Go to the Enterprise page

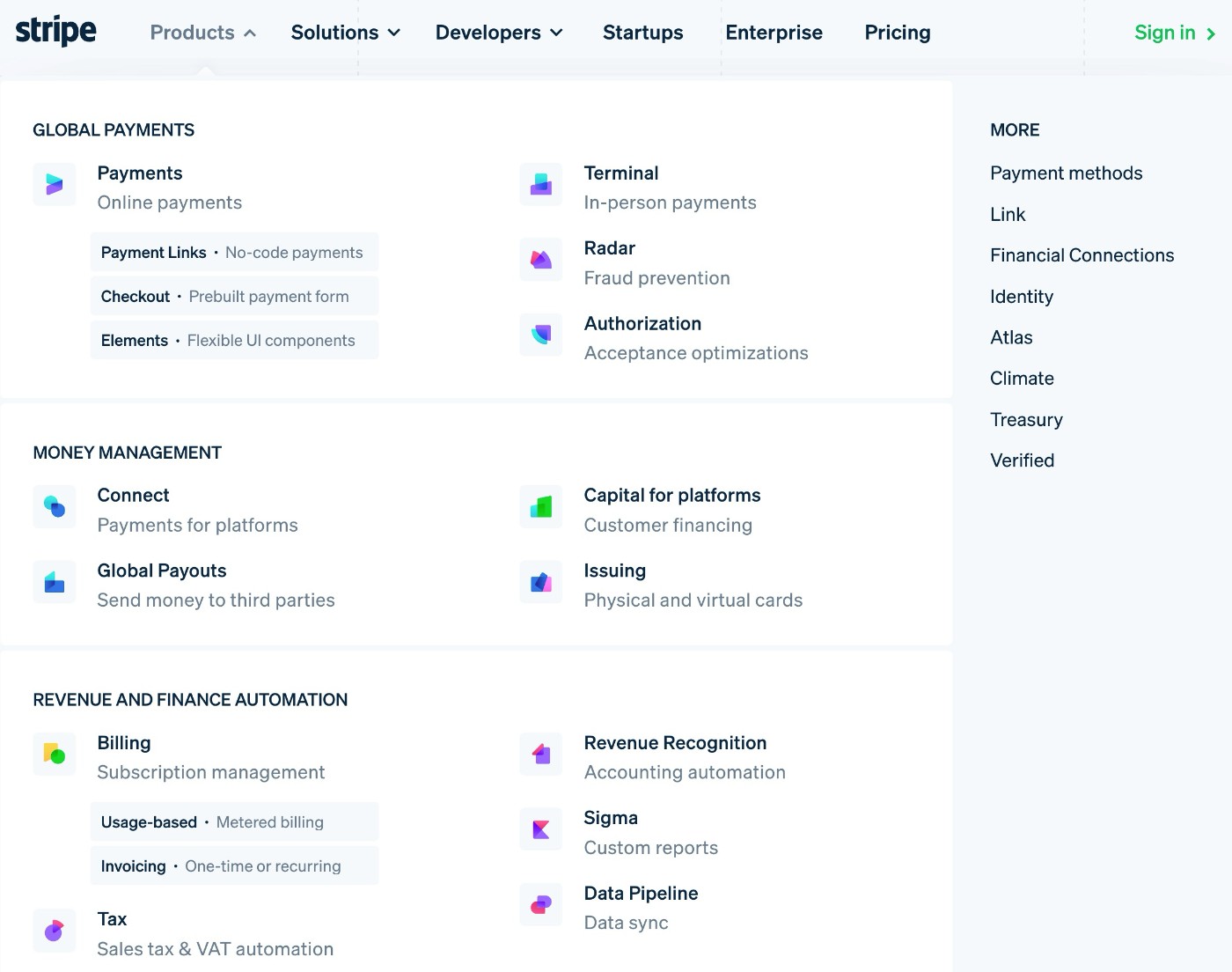(774, 33)
